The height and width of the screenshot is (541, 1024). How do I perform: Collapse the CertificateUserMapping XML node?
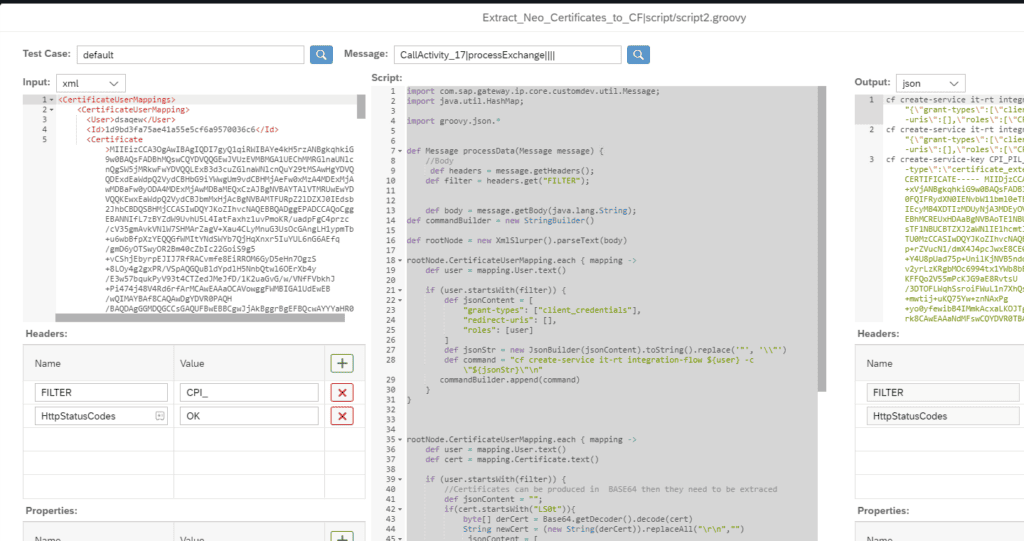click(52, 110)
